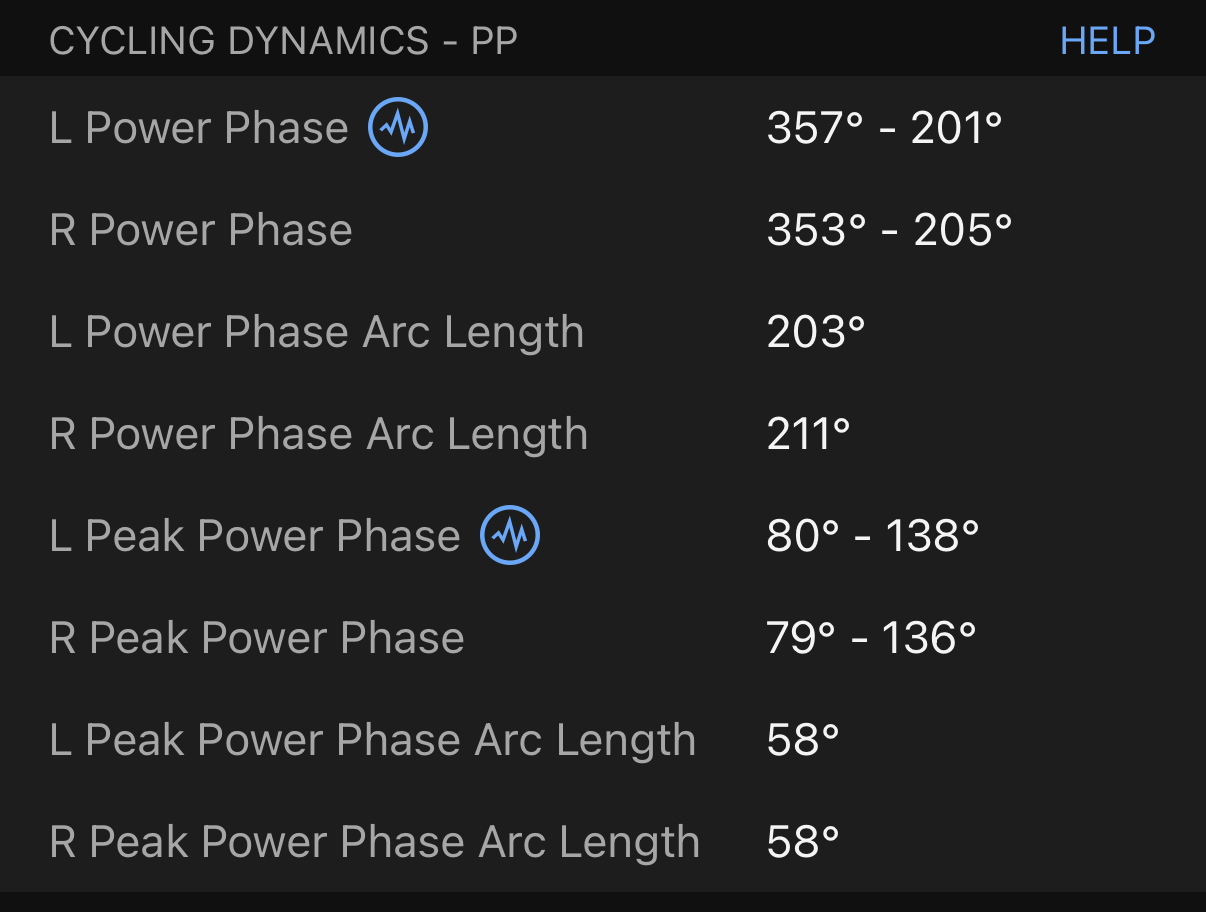1206x912 pixels.
Task: Click the CYCLING DYNAMICS - PP section header
Action: click(283, 41)
